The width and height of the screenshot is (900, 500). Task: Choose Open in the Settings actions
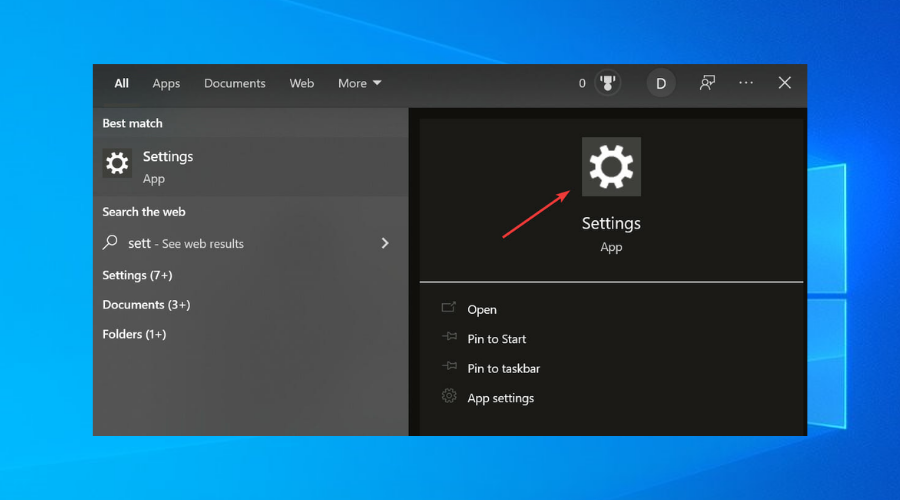(482, 310)
